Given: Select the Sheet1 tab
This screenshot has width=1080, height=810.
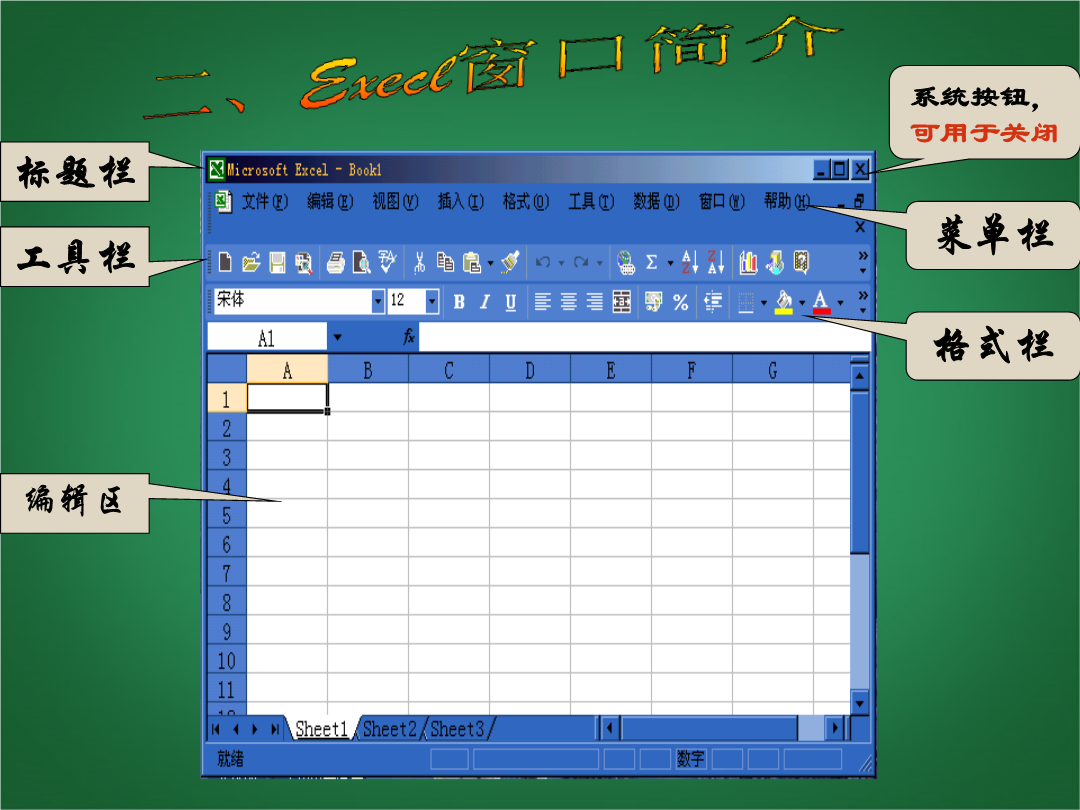Looking at the screenshot, I should coord(322,729).
